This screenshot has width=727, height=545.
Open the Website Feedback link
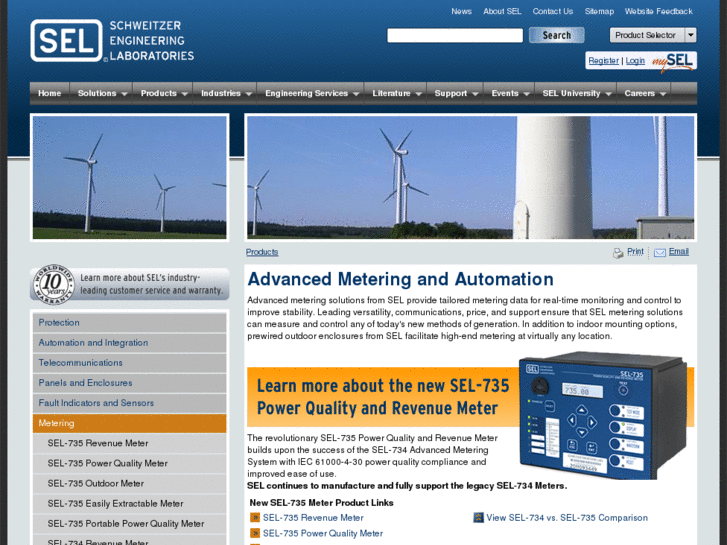pyautogui.click(x=658, y=11)
